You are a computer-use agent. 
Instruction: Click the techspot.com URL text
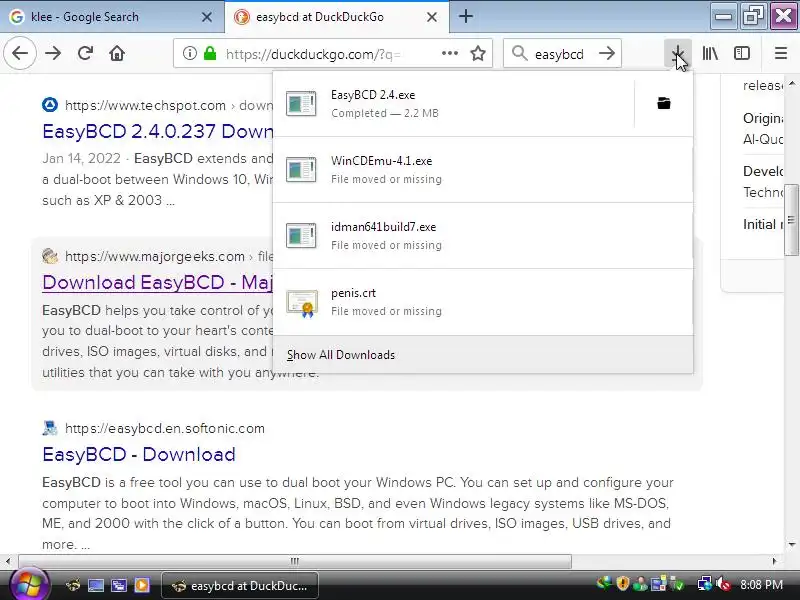click(145, 105)
